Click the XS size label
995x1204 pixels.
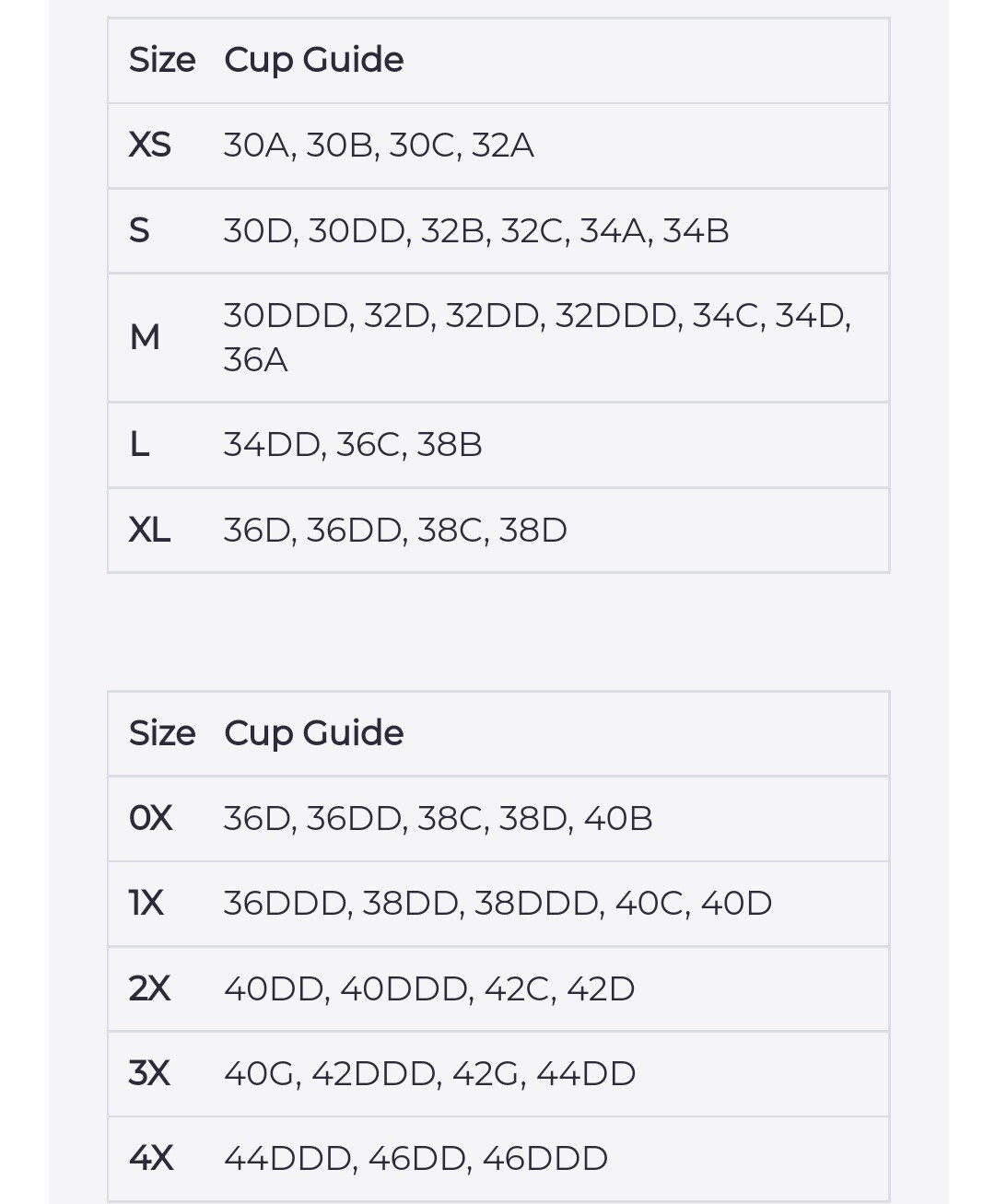[x=150, y=146]
